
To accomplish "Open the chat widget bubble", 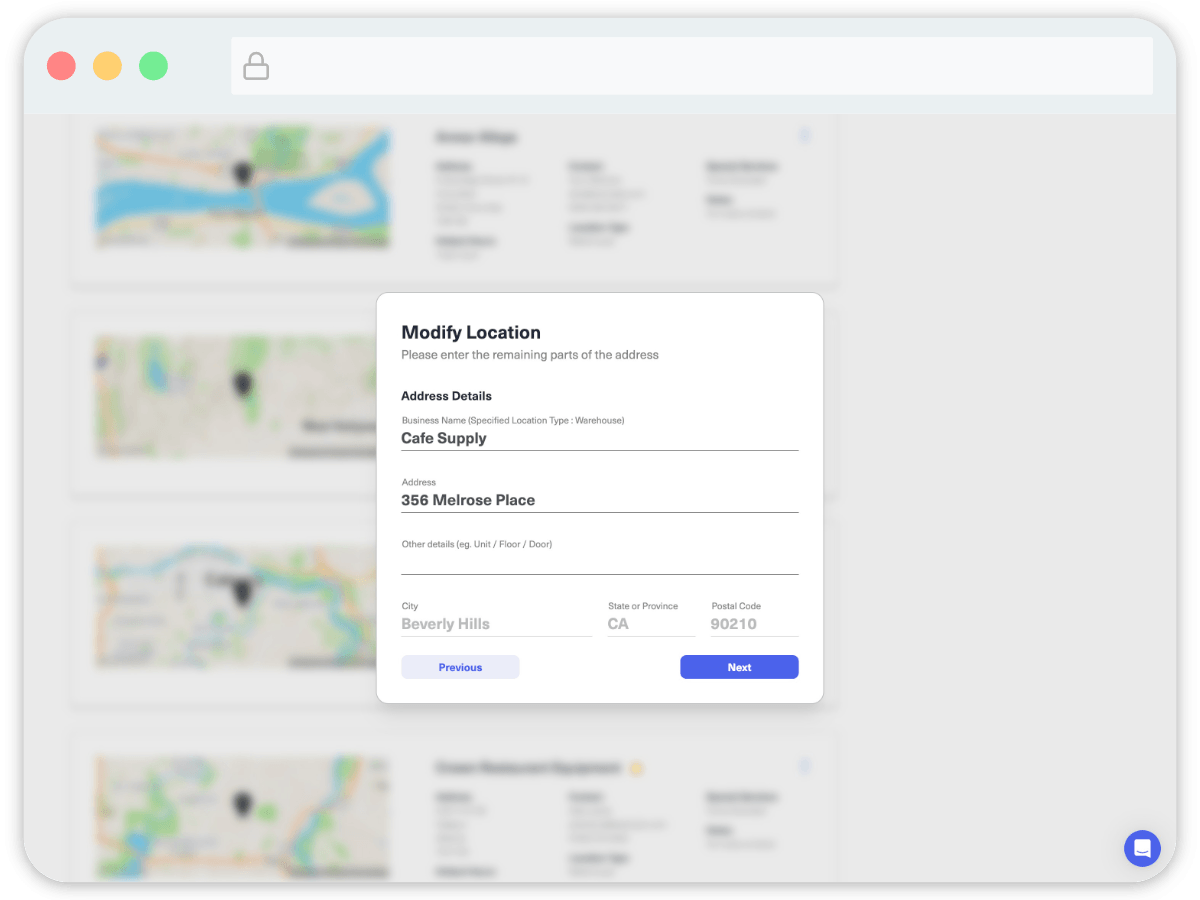I will click(x=1142, y=848).
